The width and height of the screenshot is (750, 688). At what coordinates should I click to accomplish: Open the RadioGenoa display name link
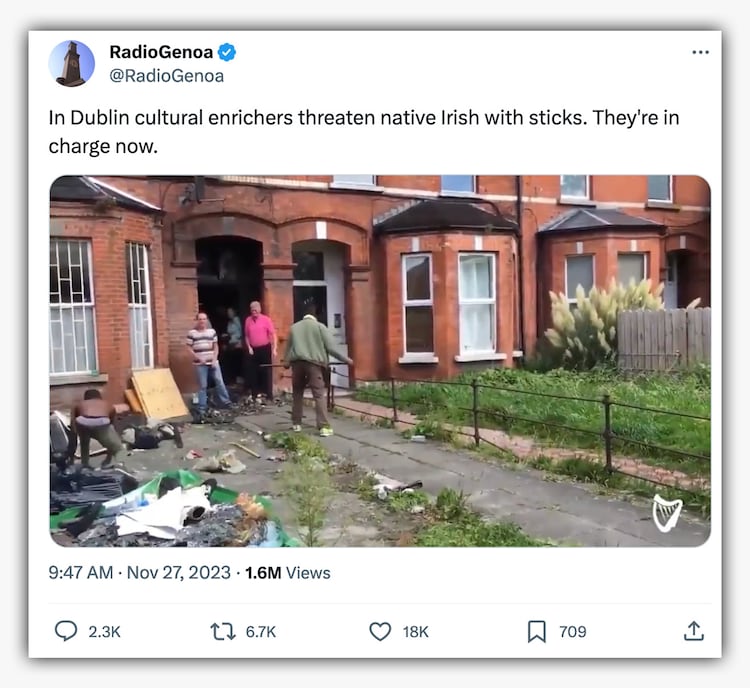point(161,52)
